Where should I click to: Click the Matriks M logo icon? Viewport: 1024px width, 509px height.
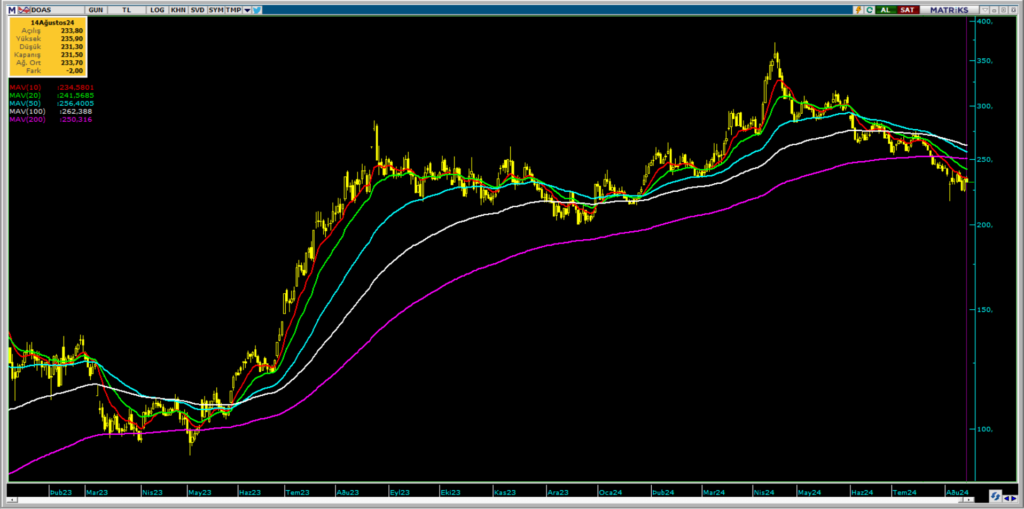12,10
